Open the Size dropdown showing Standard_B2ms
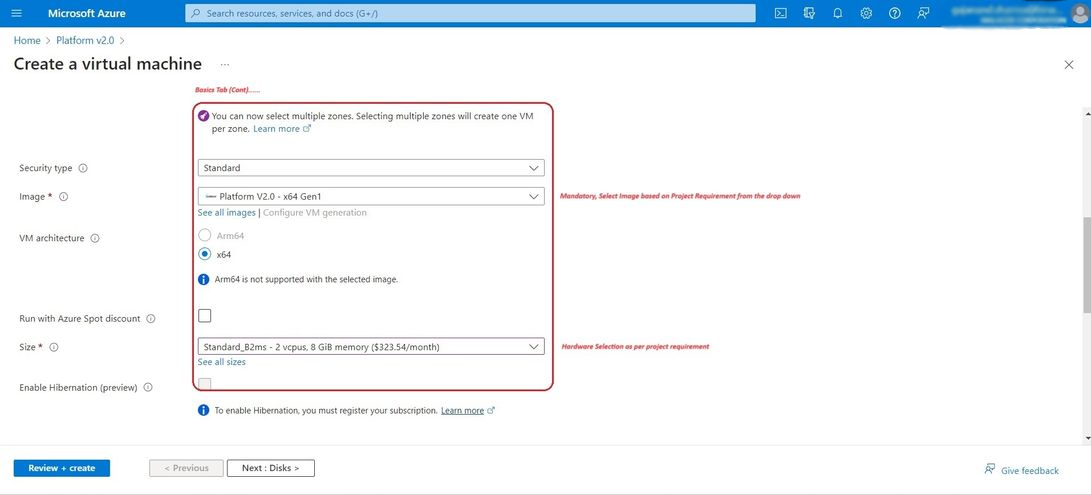The image size is (1091, 495). click(371, 347)
